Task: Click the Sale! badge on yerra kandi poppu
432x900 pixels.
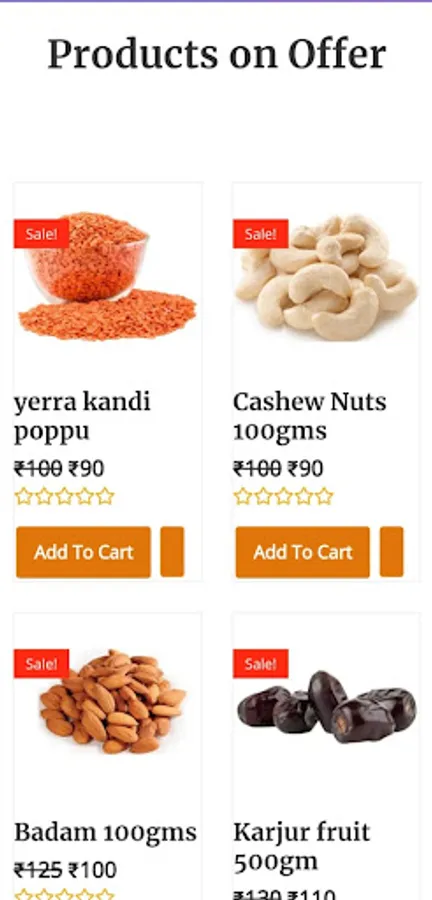Action: click(41, 234)
